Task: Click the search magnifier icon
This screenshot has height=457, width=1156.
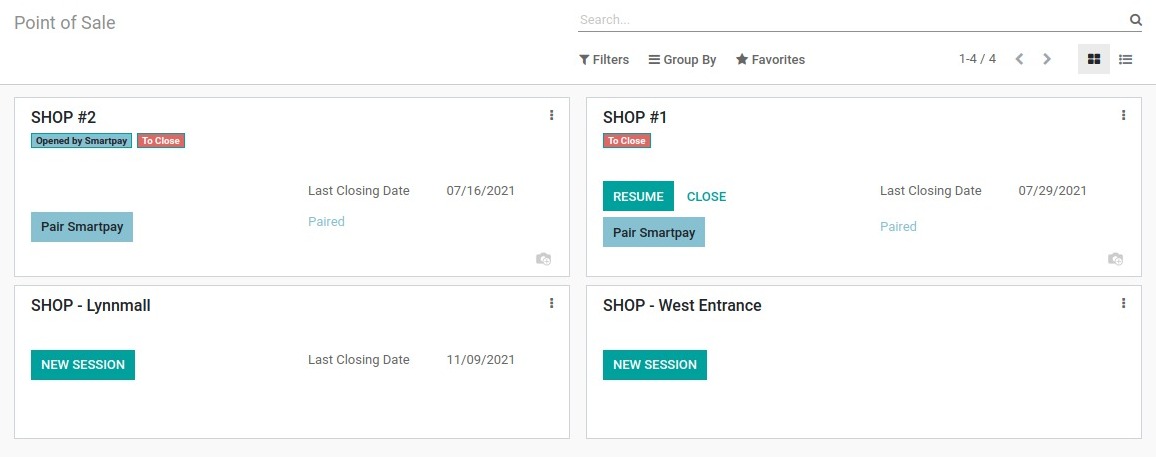Action: 1135,20
